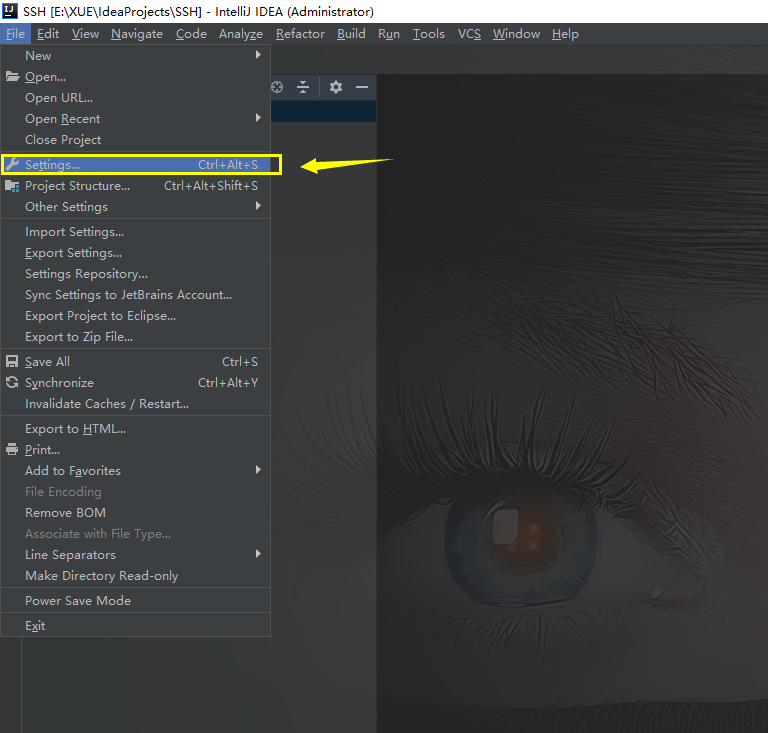Choose Invalidate Caches / Restart...
This screenshot has height=733, width=768.
tap(136, 404)
